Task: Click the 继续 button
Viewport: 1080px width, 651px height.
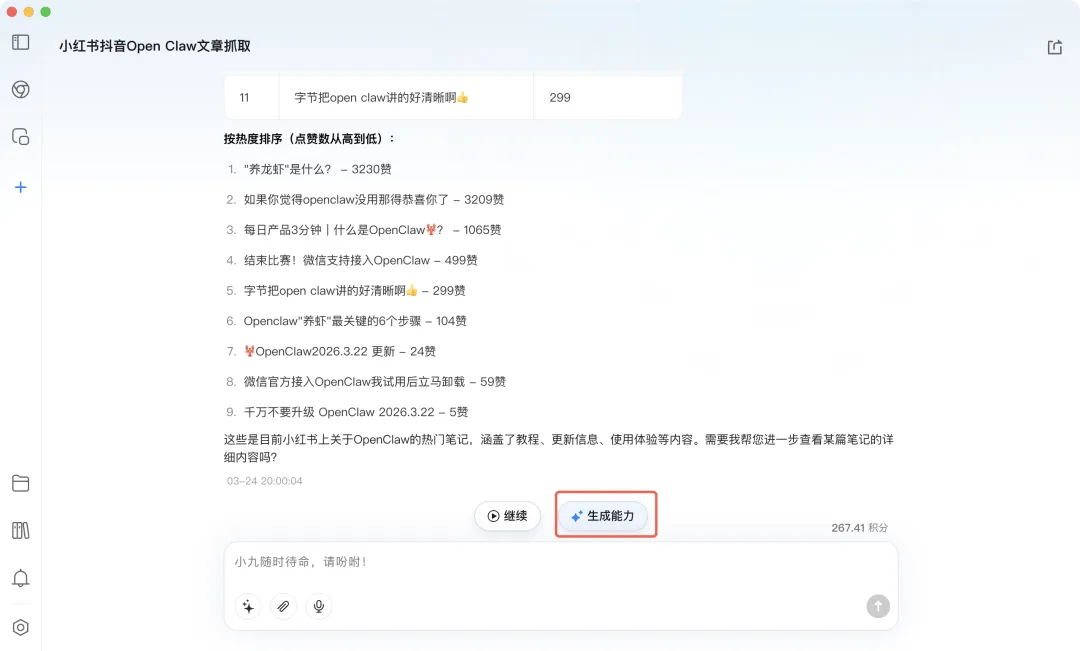Action: tap(507, 516)
